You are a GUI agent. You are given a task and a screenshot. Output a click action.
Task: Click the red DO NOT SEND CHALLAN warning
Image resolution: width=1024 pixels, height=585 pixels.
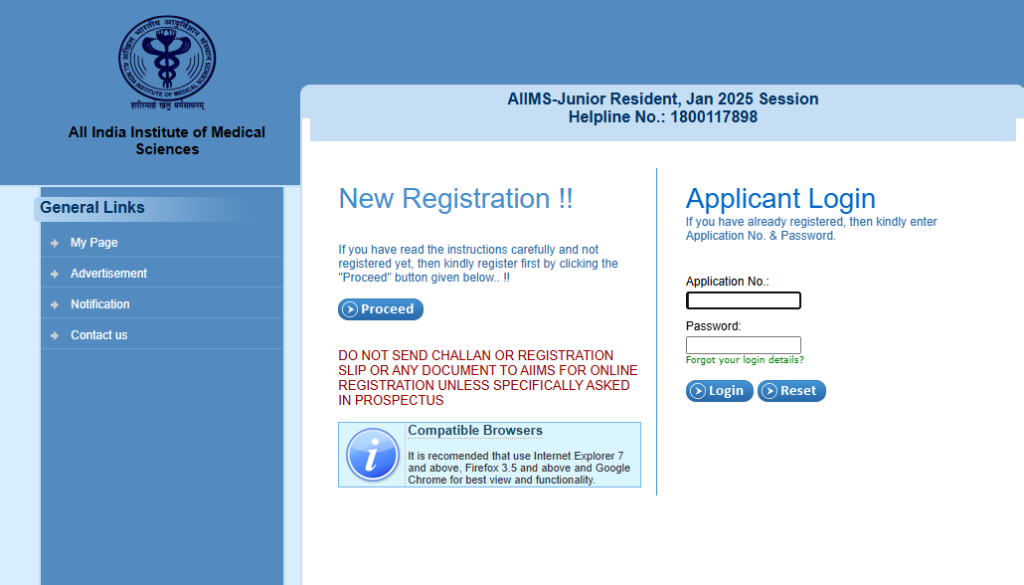(x=488, y=377)
